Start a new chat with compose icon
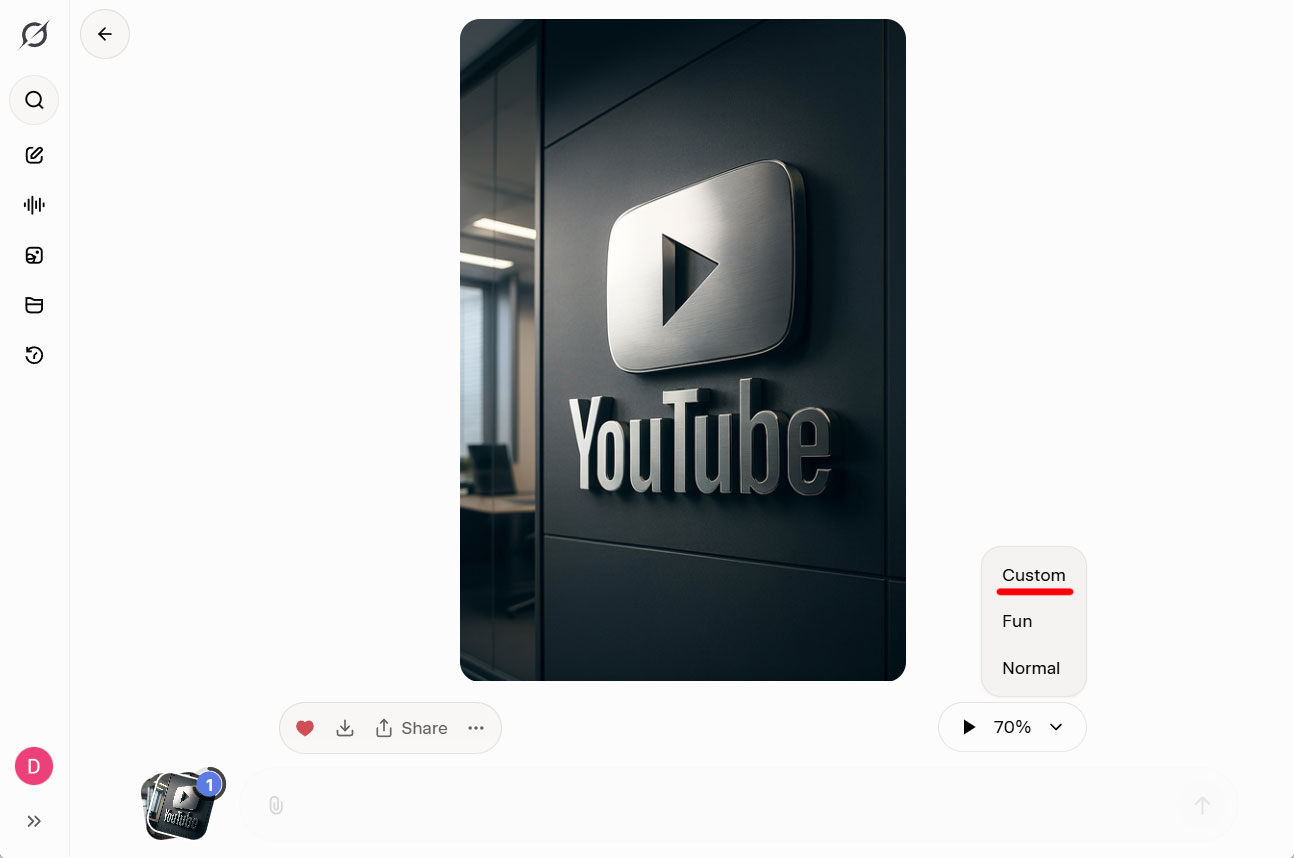This screenshot has width=1294, height=858. point(34,155)
